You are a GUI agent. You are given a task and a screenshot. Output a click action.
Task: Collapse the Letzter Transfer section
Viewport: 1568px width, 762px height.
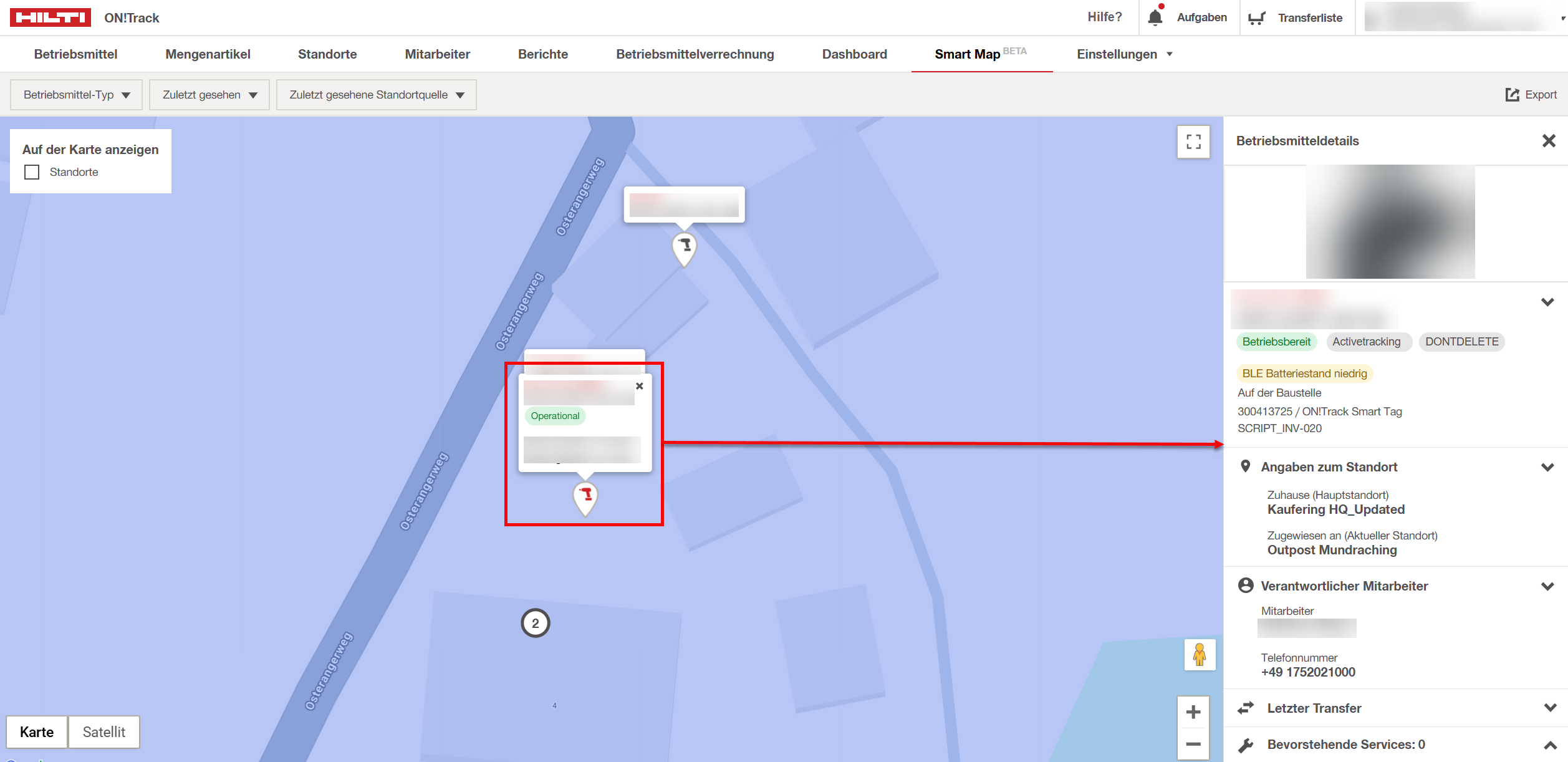[x=1550, y=708]
